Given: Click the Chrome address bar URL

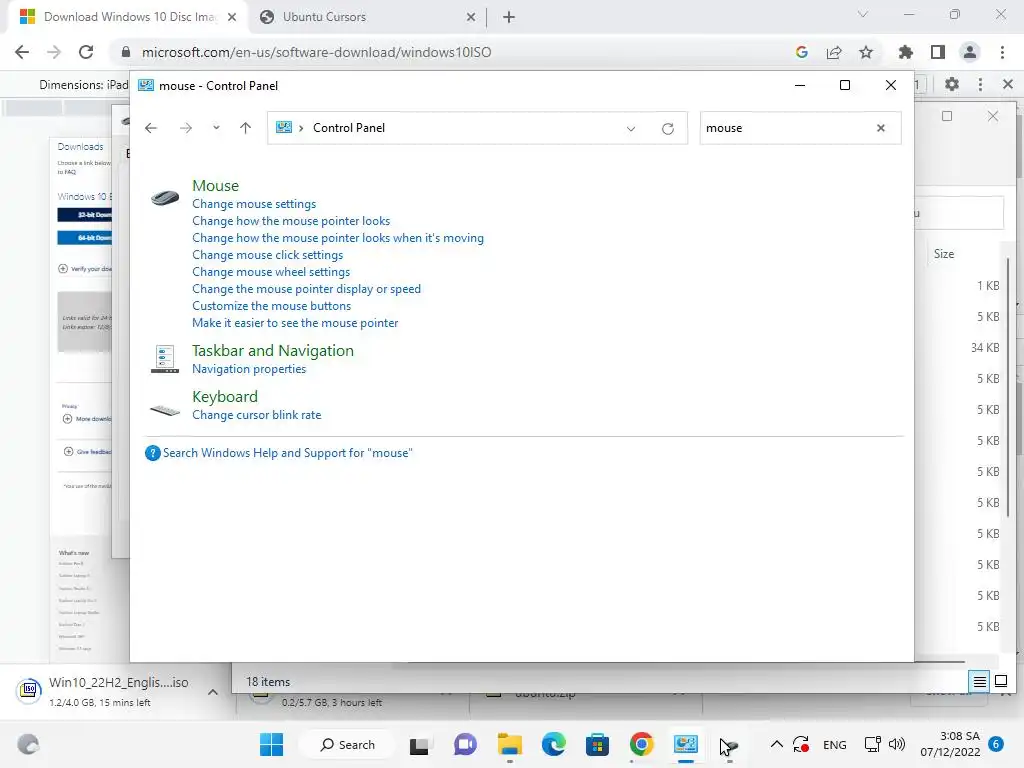Looking at the screenshot, I should pyautogui.click(x=317, y=52).
